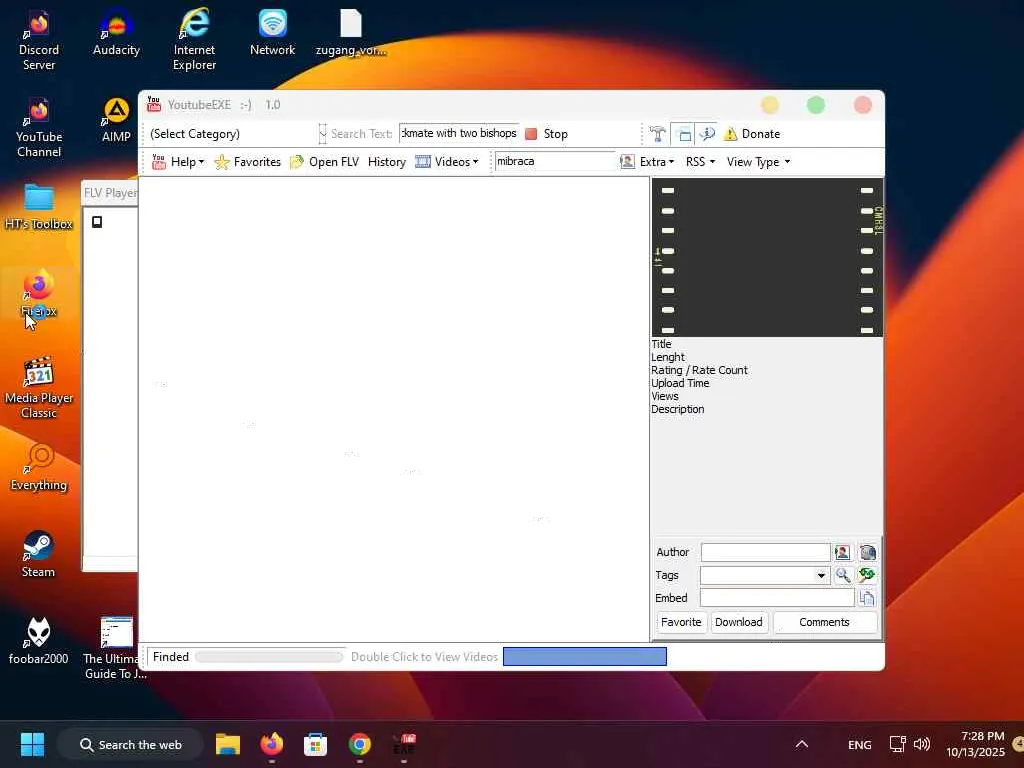Click the volume speaker tray icon

pos(921,744)
